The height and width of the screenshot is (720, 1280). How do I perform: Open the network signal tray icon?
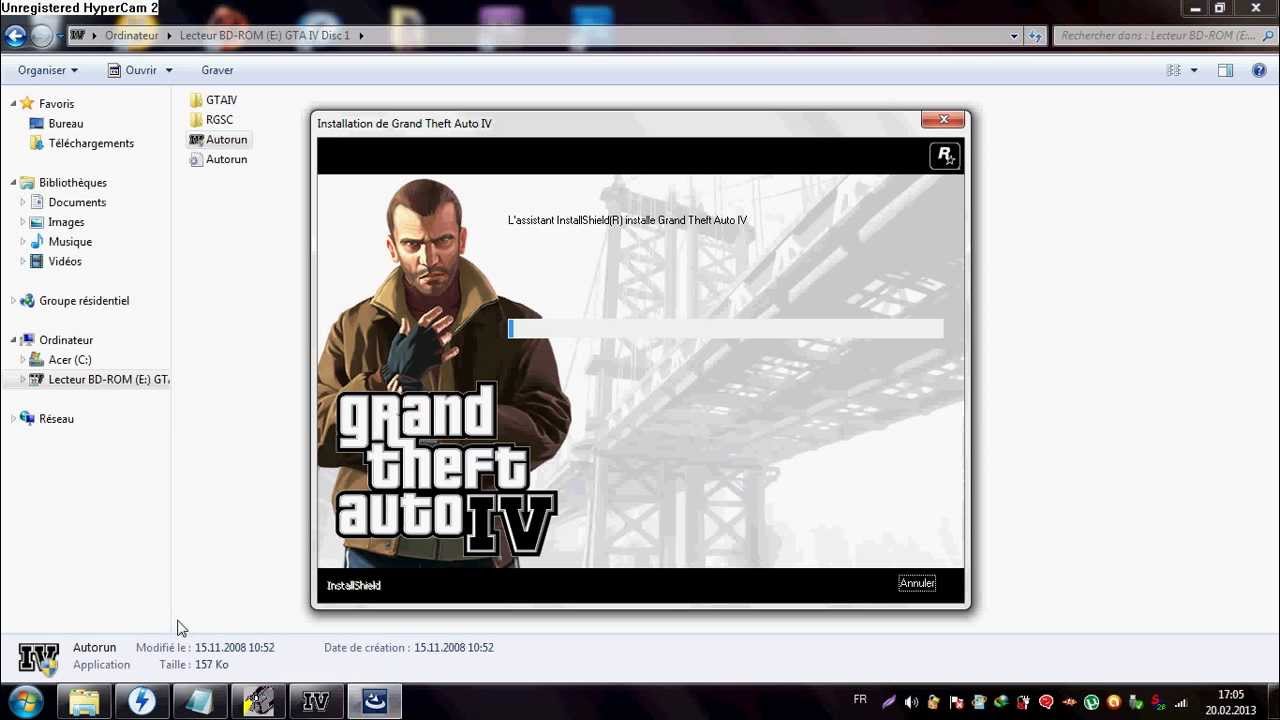pos(1181,703)
